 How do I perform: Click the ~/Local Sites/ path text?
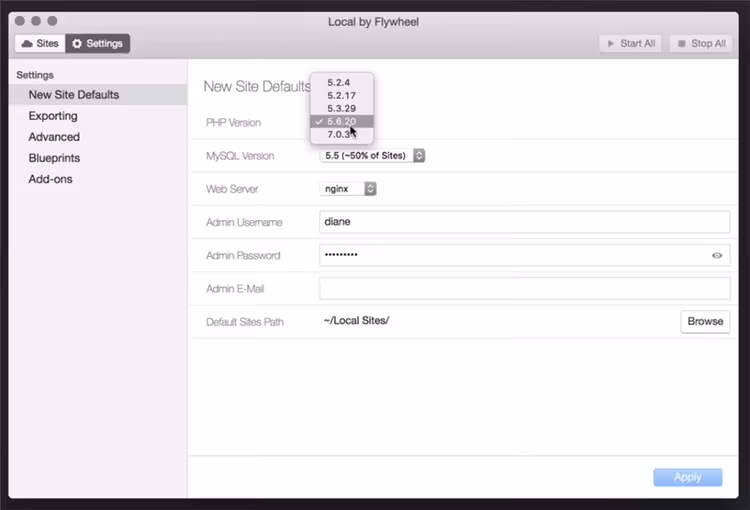pyautogui.click(x=356, y=321)
